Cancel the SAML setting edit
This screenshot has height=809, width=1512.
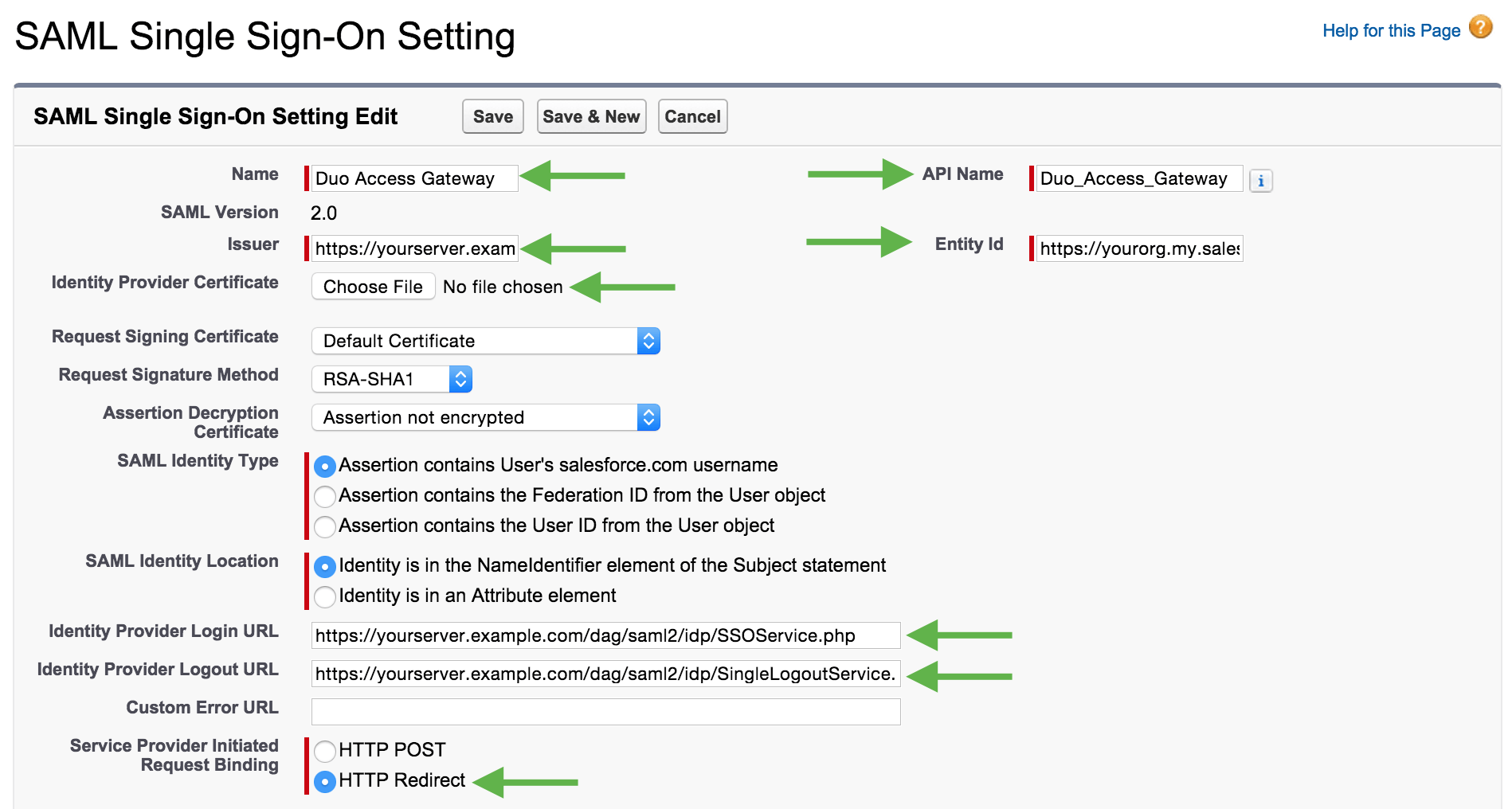[692, 116]
